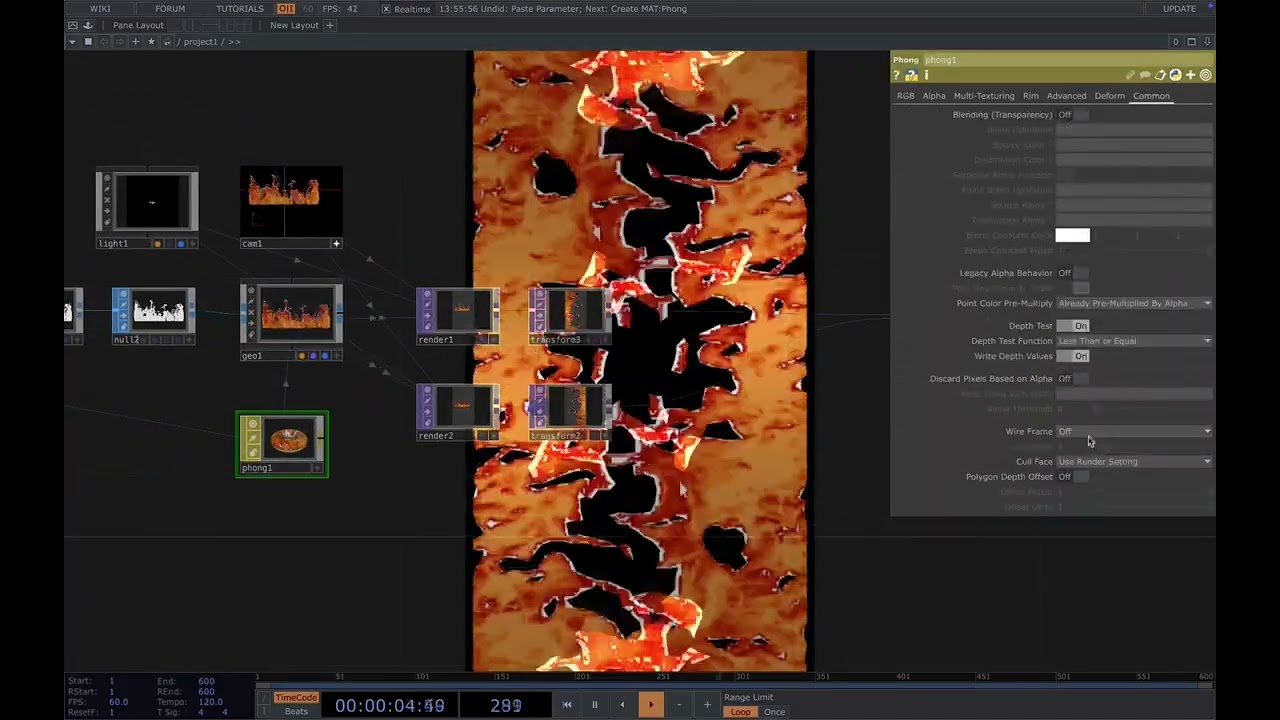Open pane menu arrow at top right

click(1207, 42)
